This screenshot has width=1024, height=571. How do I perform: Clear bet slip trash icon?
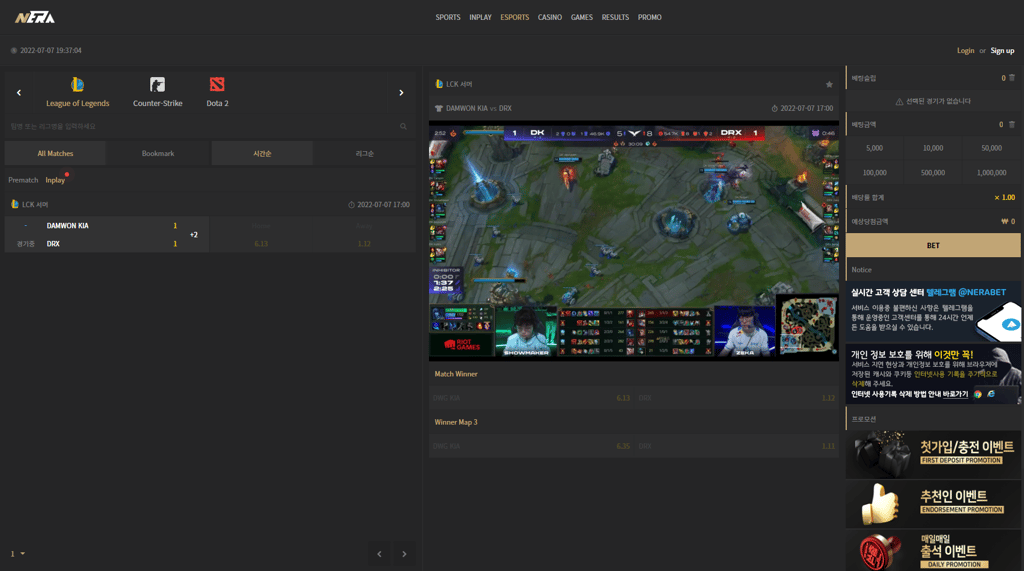click(1012, 78)
